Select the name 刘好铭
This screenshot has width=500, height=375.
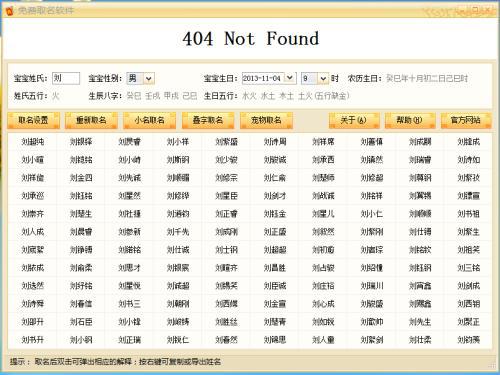(81, 286)
